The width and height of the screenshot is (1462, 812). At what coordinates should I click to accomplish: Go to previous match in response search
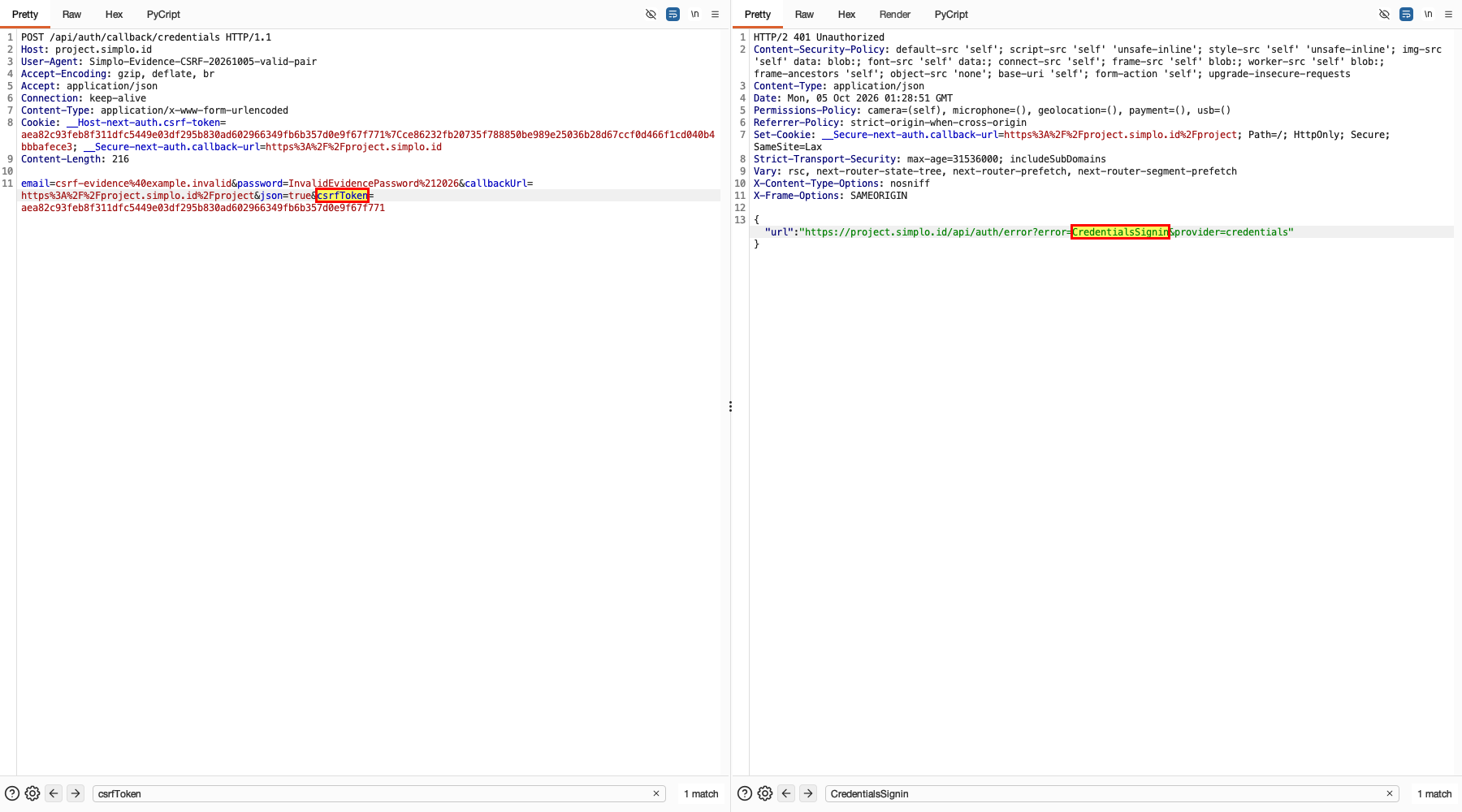point(786,793)
